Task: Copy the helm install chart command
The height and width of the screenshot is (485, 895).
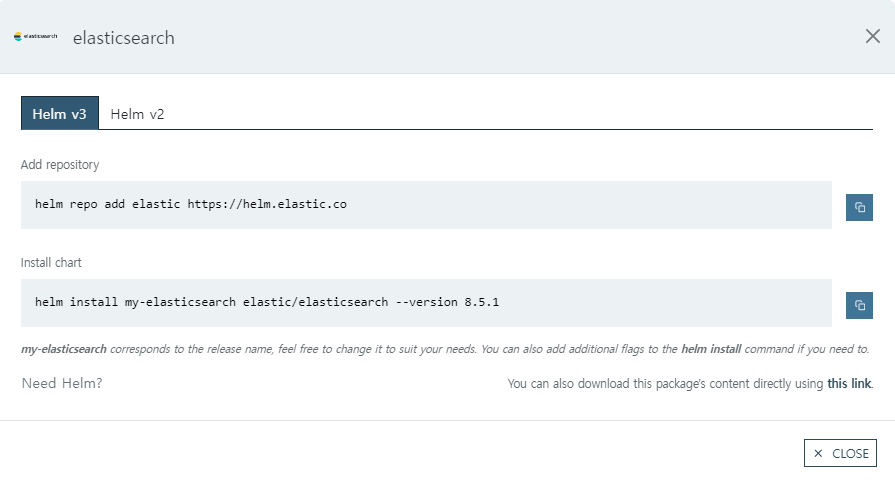Action: pyautogui.click(x=859, y=305)
